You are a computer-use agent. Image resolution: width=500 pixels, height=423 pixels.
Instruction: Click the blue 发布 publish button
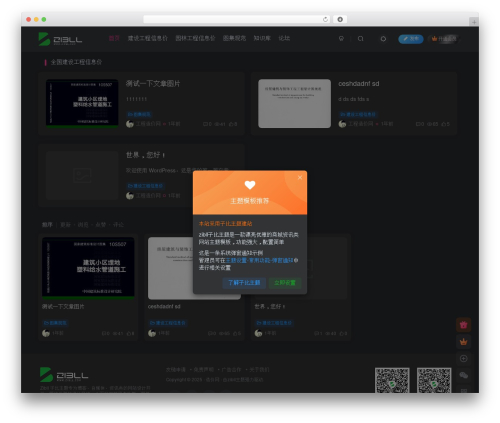click(x=411, y=39)
